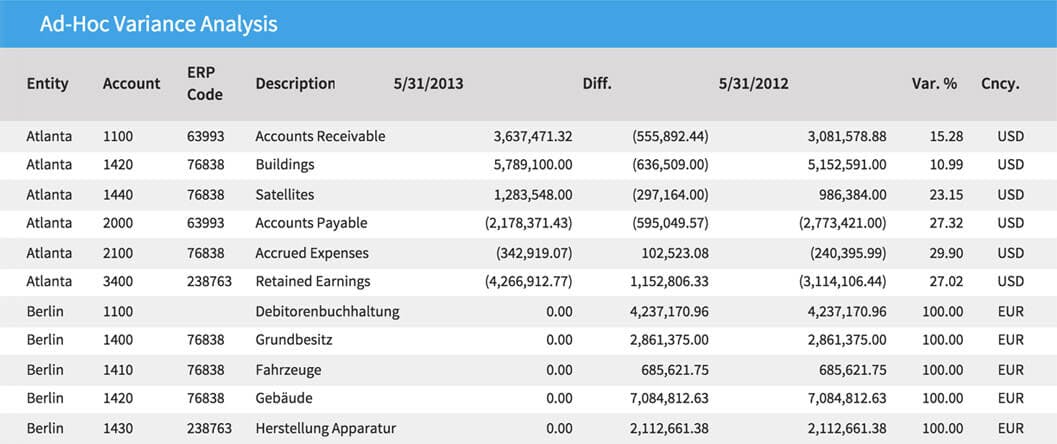Screen dimensions: 1057x444
Task: Click the Satellites description cell
Action: (285, 195)
